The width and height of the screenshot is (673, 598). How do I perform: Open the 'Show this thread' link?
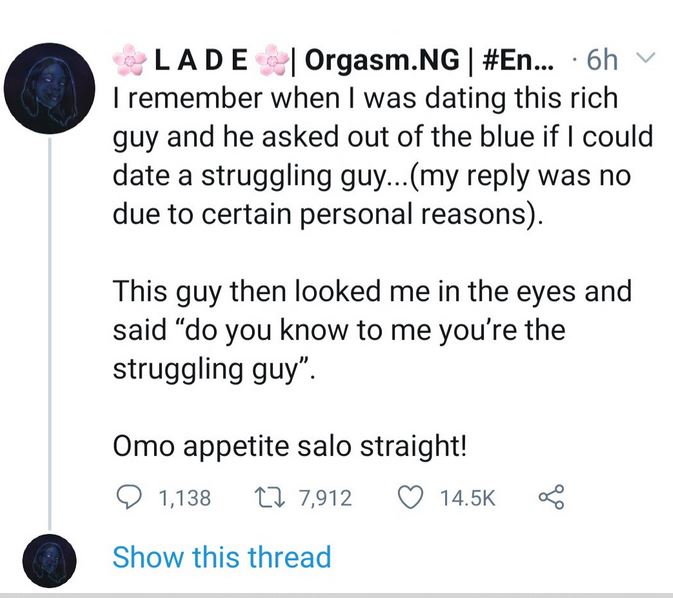(221, 557)
